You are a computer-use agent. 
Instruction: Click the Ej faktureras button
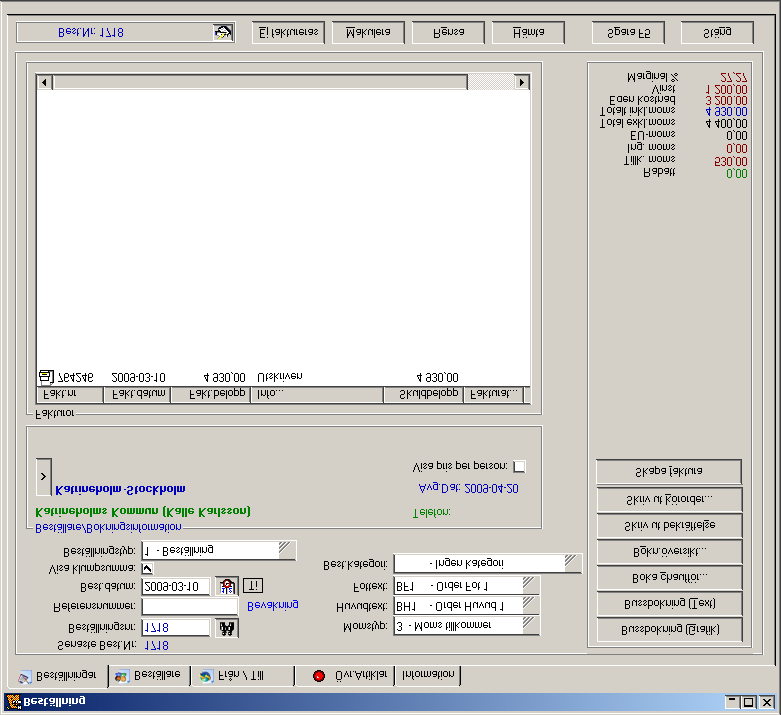pos(288,33)
